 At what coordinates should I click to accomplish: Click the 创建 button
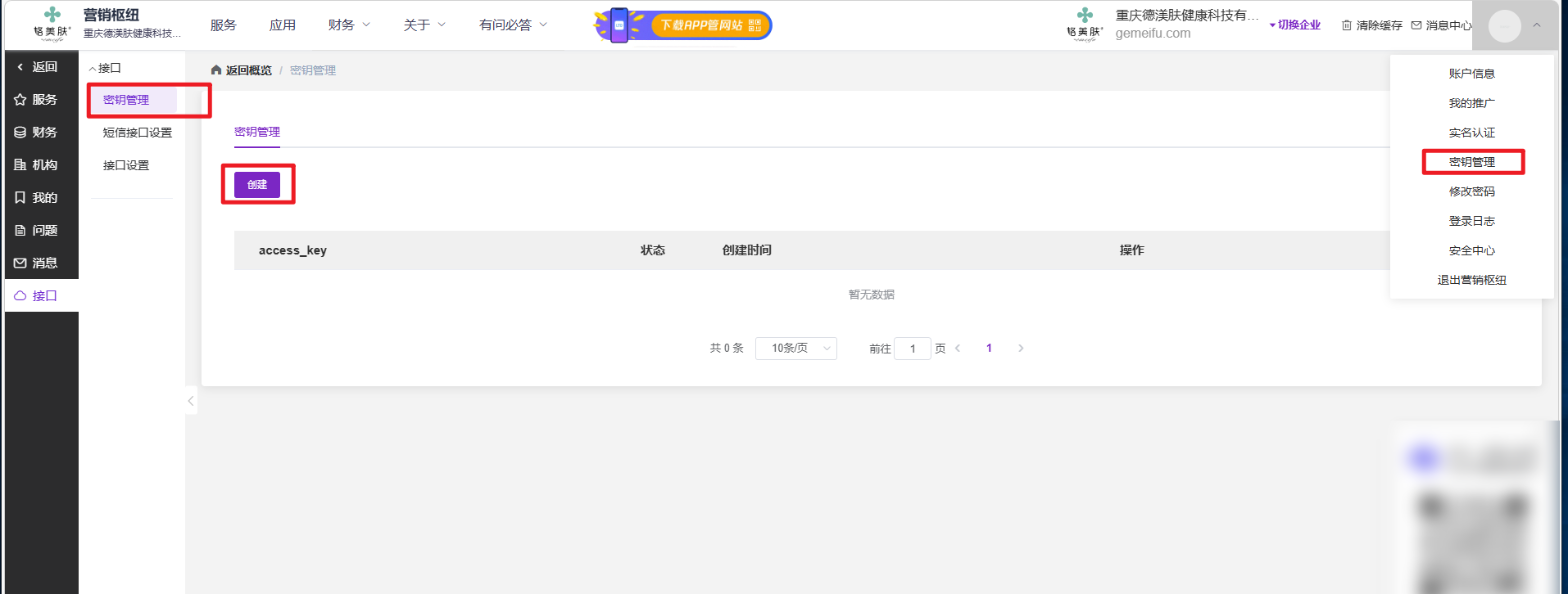(257, 185)
